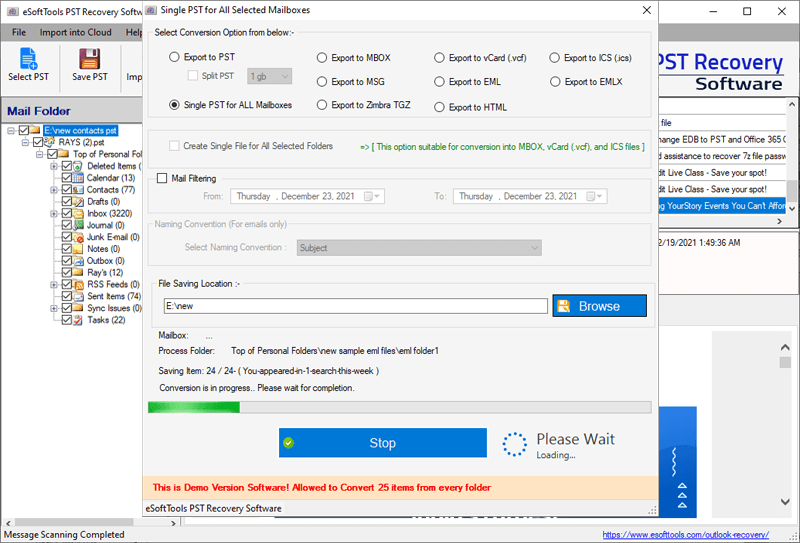Open the esofttools.com outlook-recovery link
The image size is (800, 543).
(x=685, y=535)
